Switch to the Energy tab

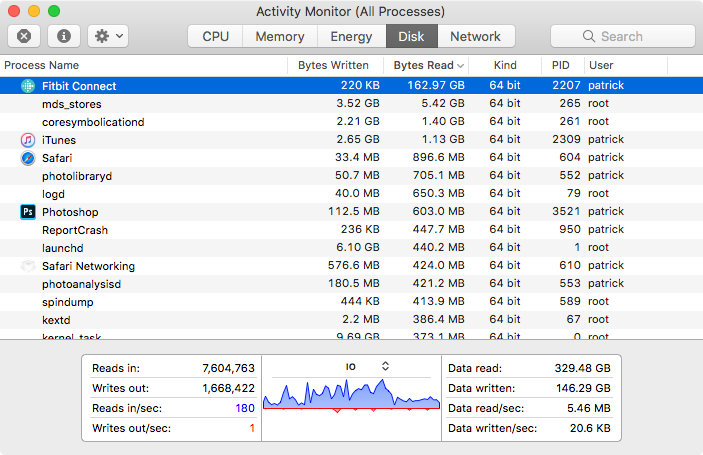352,36
